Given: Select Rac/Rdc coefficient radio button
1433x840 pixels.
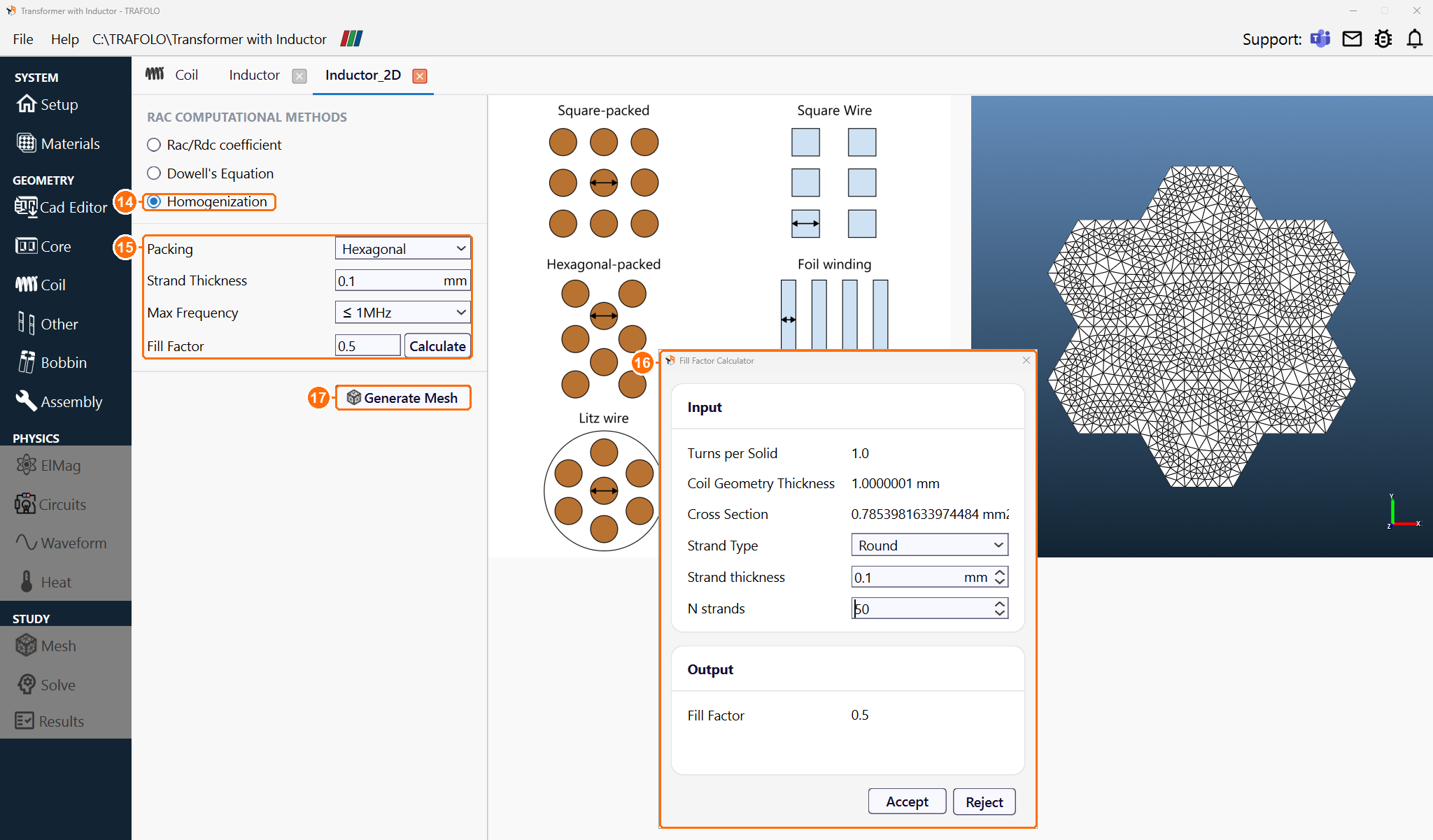Looking at the screenshot, I should coord(154,145).
